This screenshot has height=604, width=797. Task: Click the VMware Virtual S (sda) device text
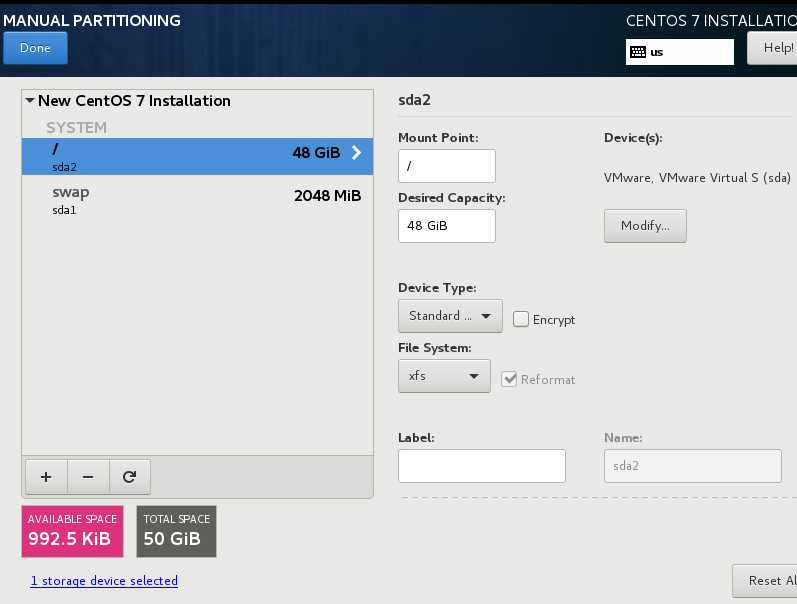[697, 177]
